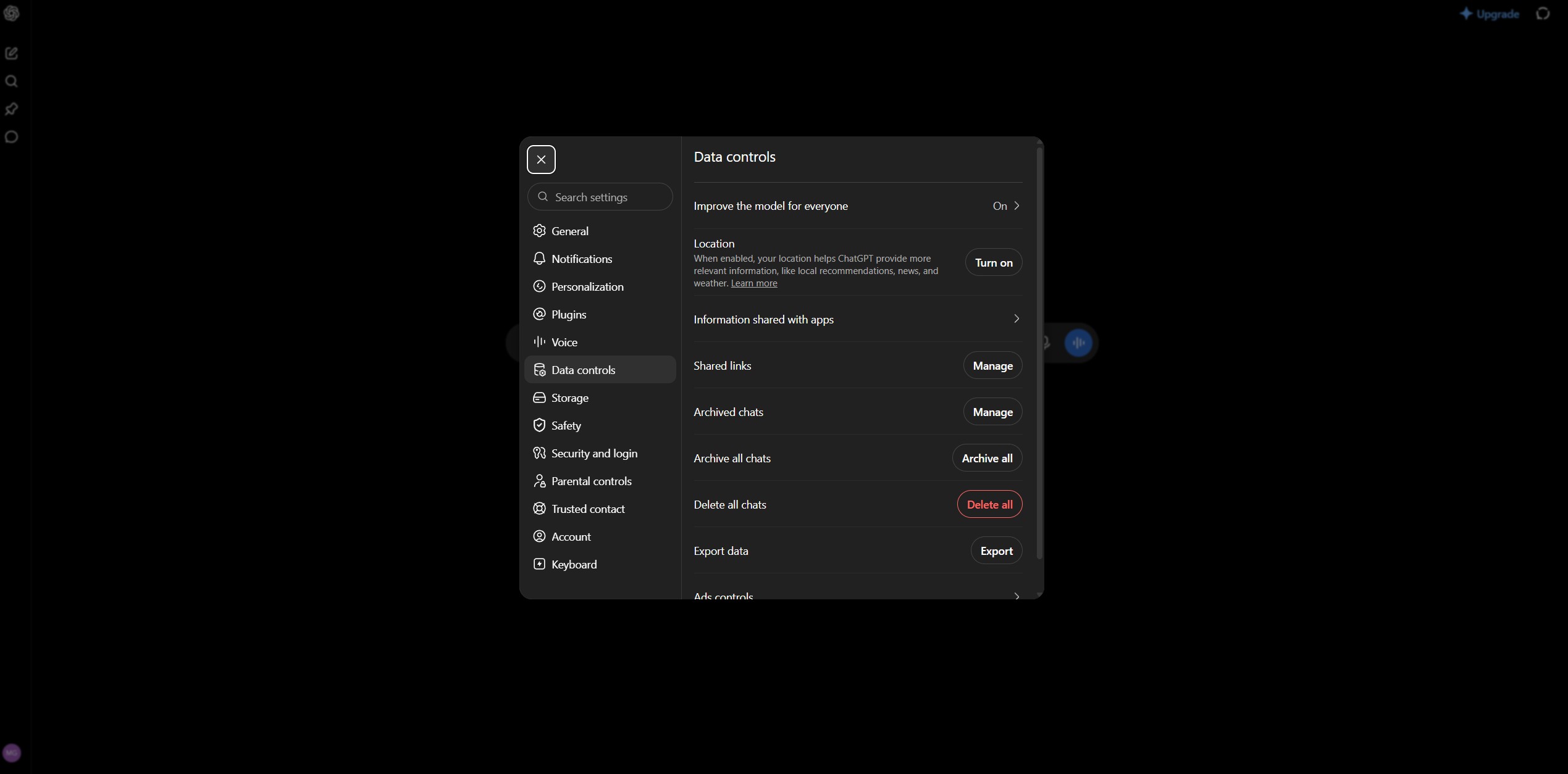The width and height of the screenshot is (1568, 774).
Task: Manage Archived chats
Action: [992, 412]
